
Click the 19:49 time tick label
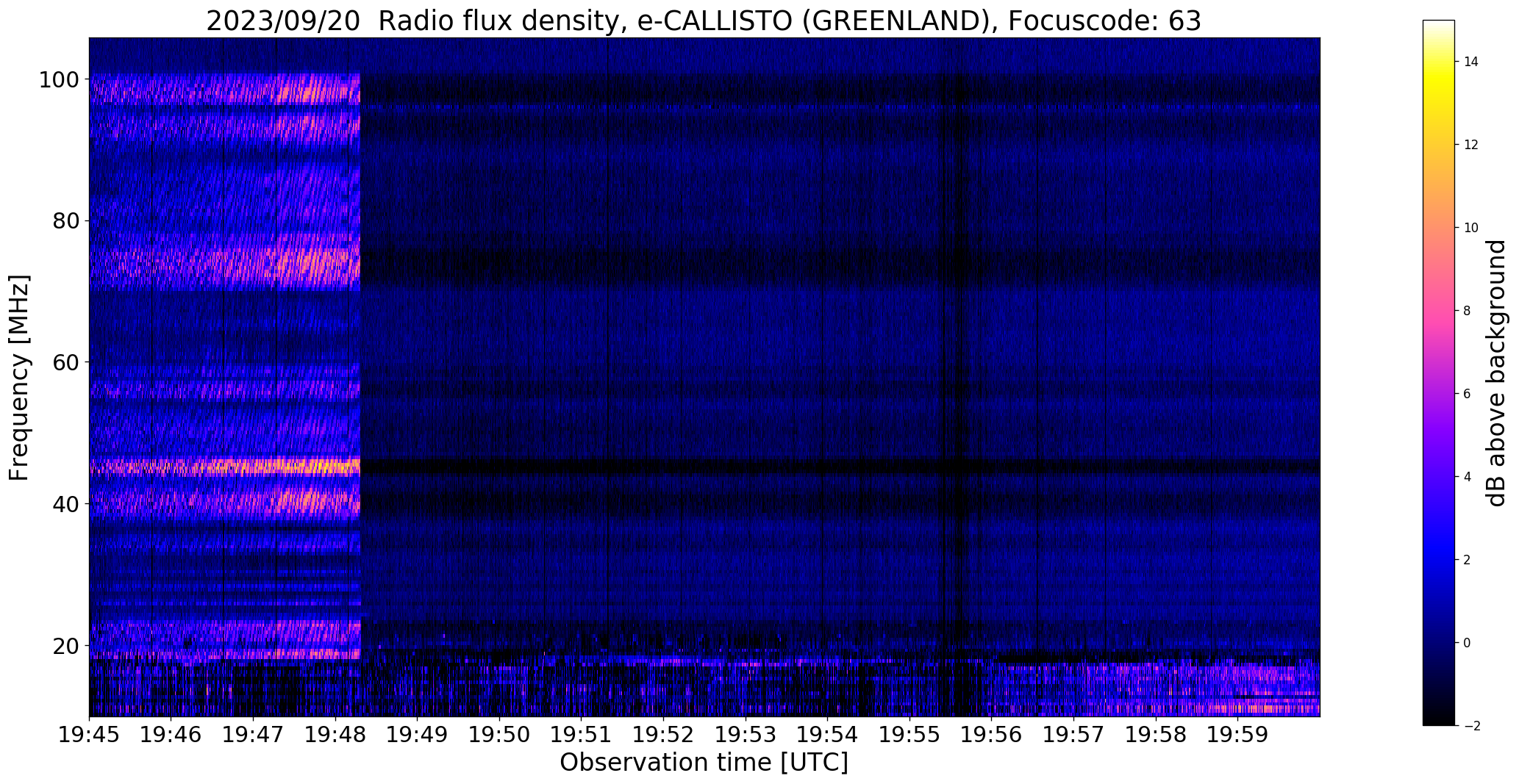click(x=417, y=733)
